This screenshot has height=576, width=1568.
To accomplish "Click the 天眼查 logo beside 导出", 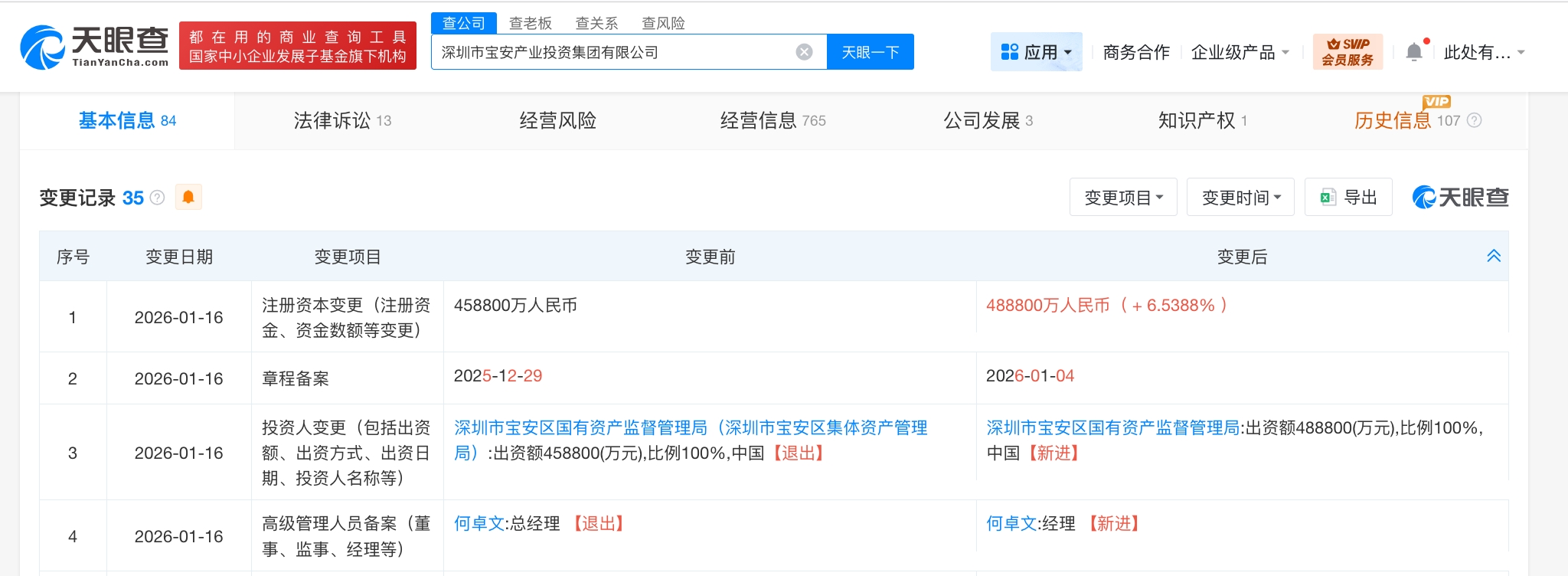I will (x=1460, y=198).
